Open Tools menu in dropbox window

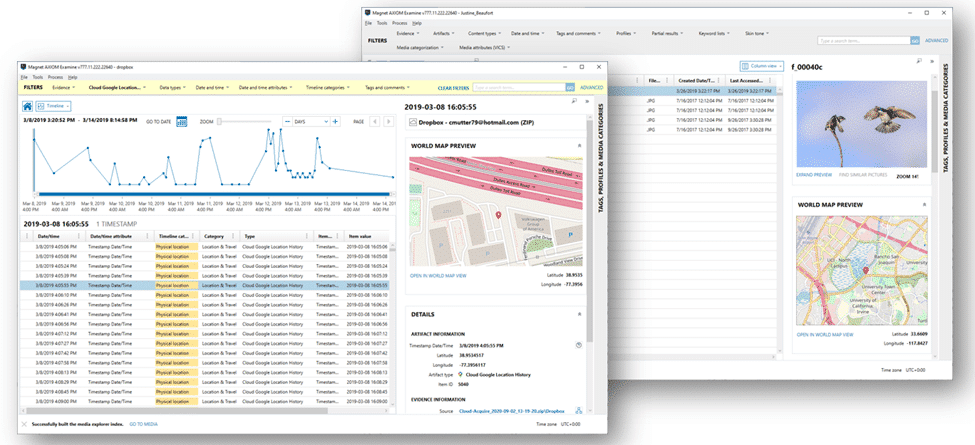coord(38,77)
